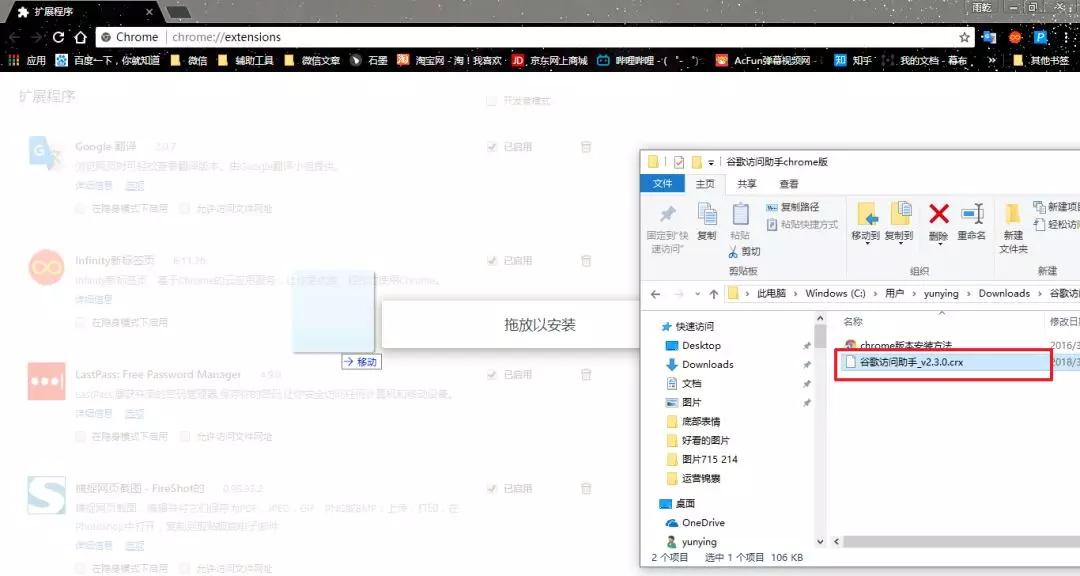Remove Google 翻译 via its trash icon
This screenshot has height=576, width=1080.
(586, 147)
